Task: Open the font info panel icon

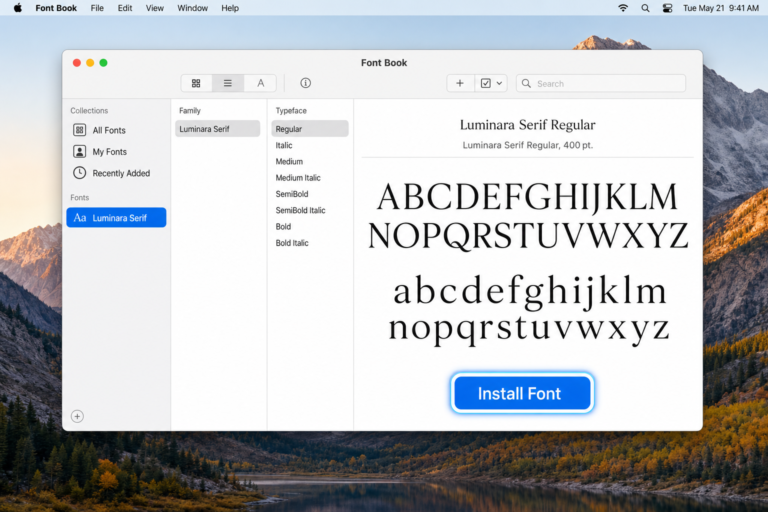Action: 305,83
